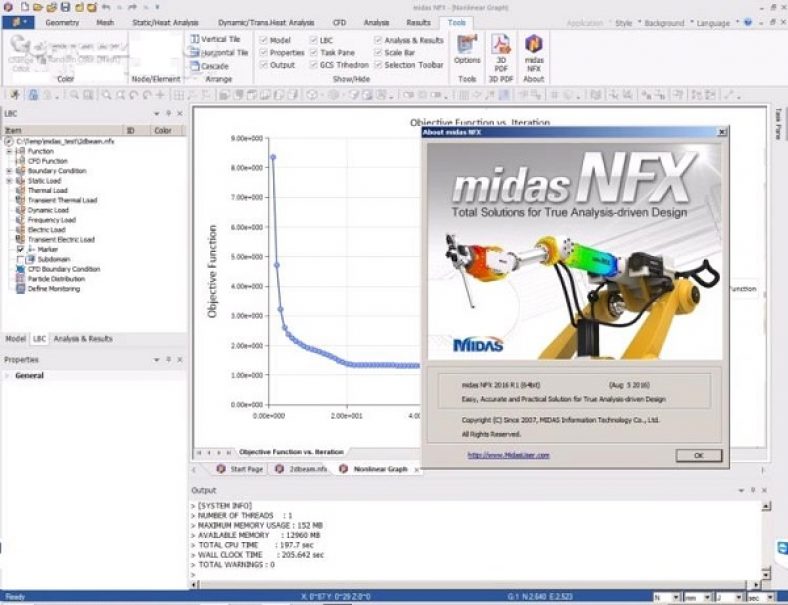Screen dimensions: 788x605
Task: Open the Task Pane side tab
Action: pyautogui.click(x=778, y=124)
